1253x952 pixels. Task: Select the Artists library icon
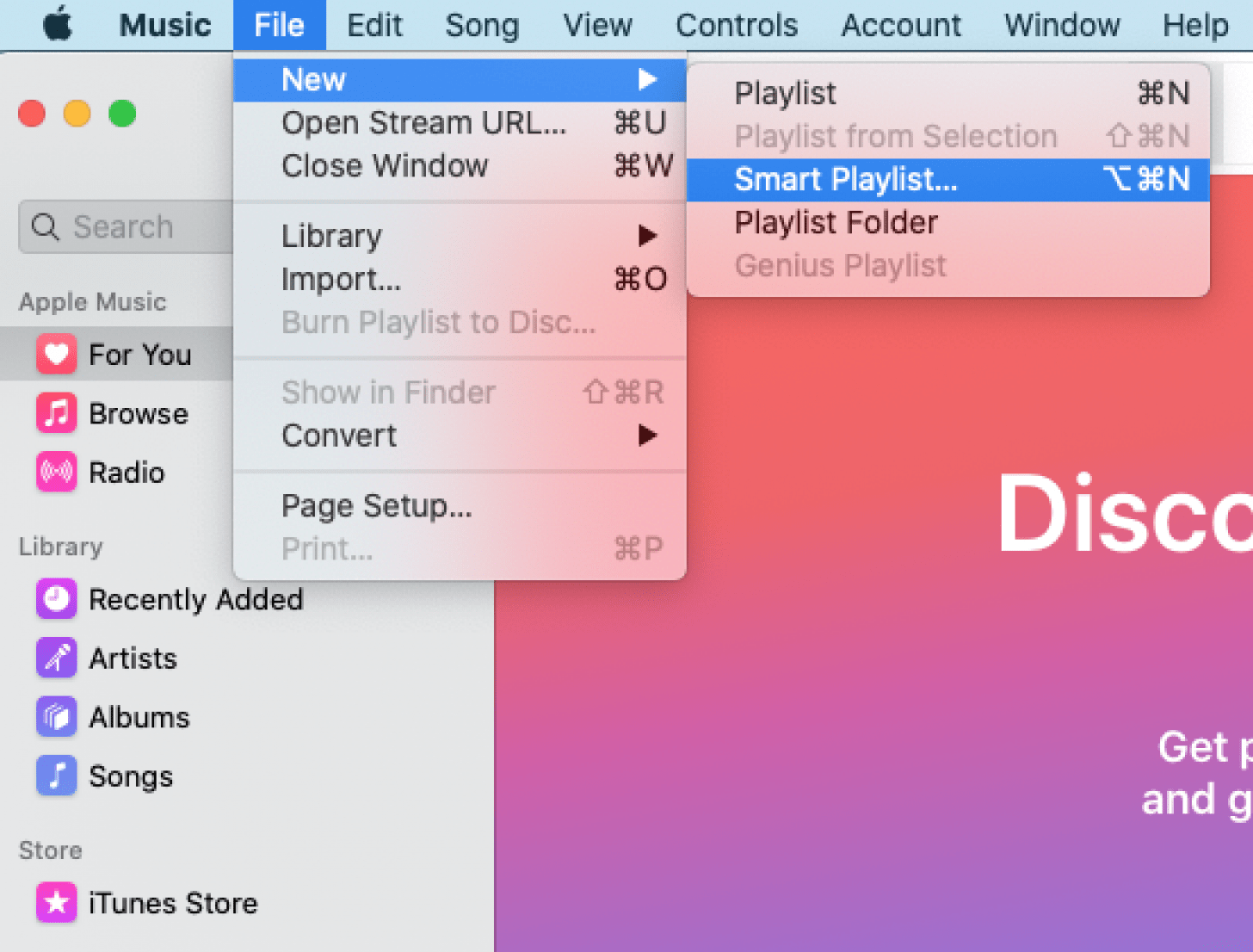55,658
